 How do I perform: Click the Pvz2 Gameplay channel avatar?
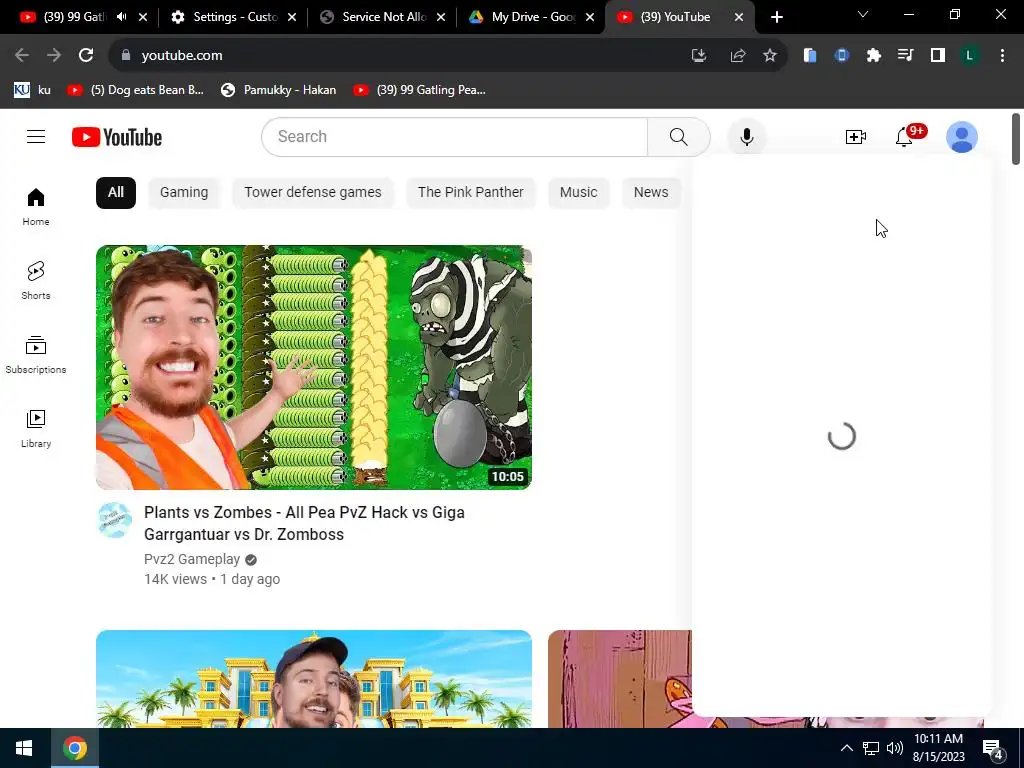tap(115, 520)
